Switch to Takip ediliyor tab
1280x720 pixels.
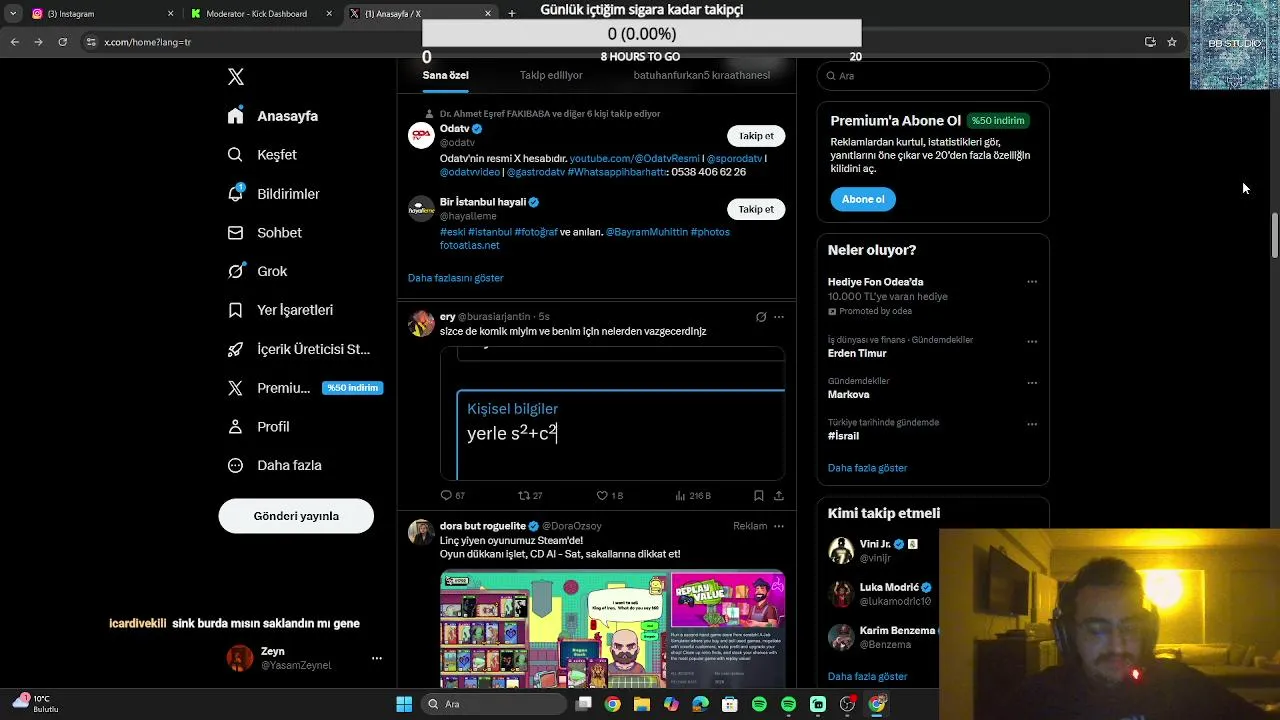(x=551, y=75)
